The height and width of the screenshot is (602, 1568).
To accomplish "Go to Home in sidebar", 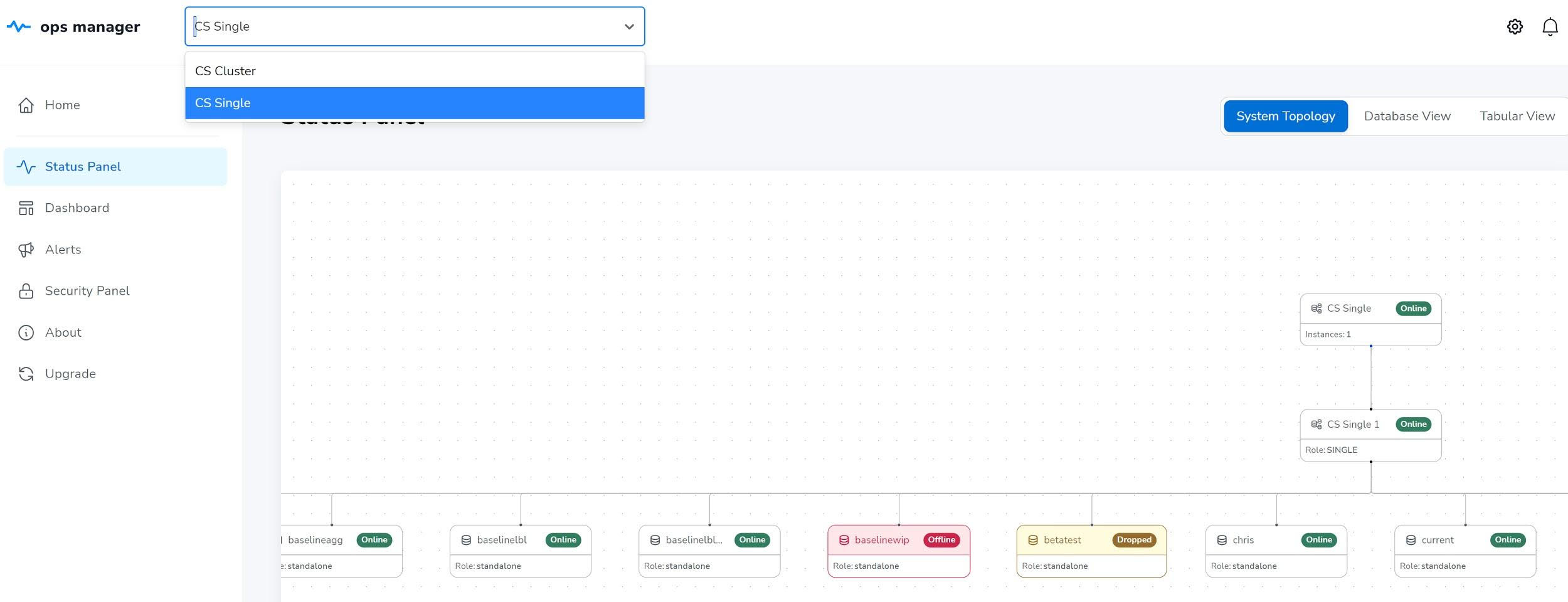I will tap(115, 105).
